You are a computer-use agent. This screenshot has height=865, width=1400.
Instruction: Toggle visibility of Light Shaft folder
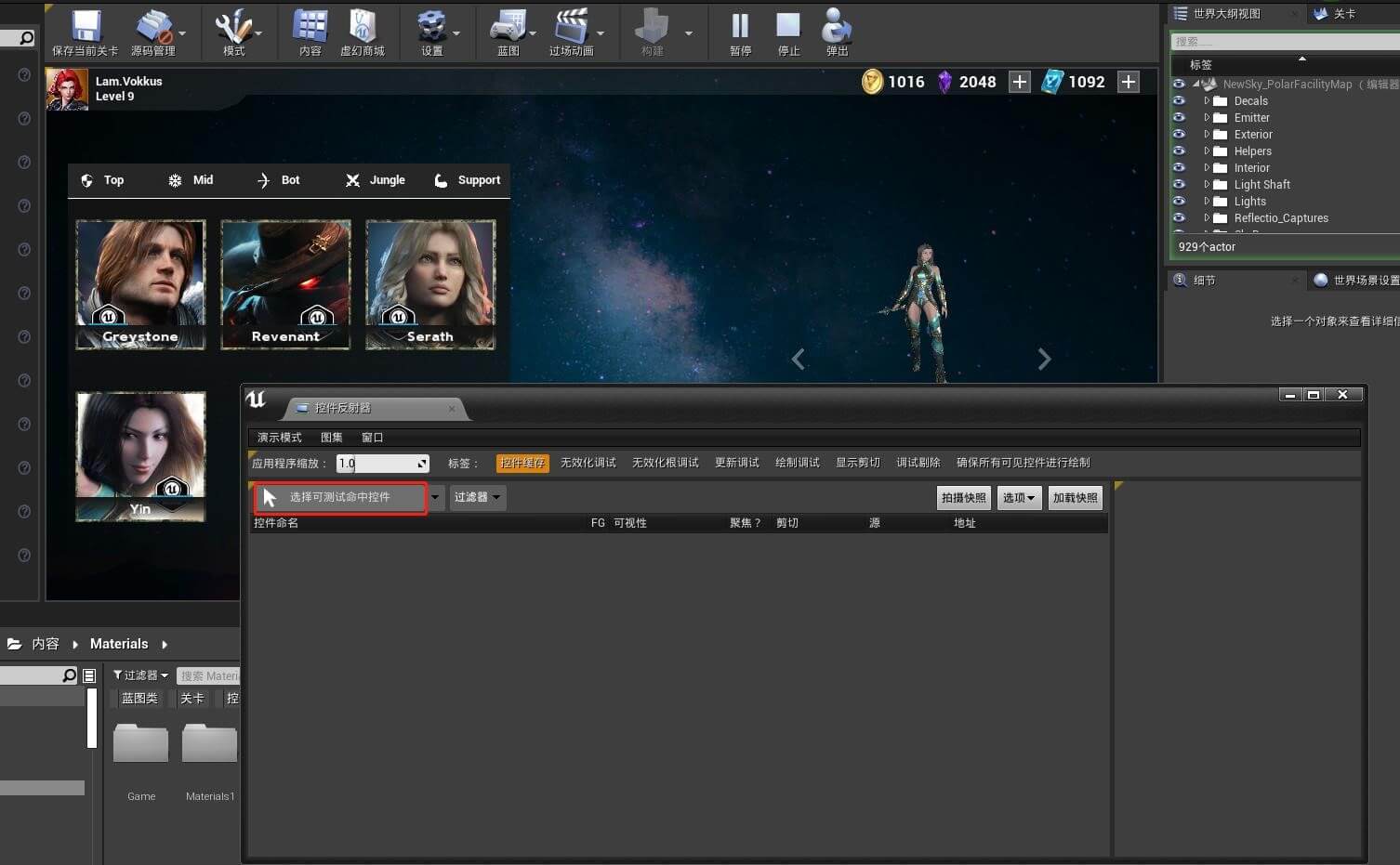click(1179, 184)
